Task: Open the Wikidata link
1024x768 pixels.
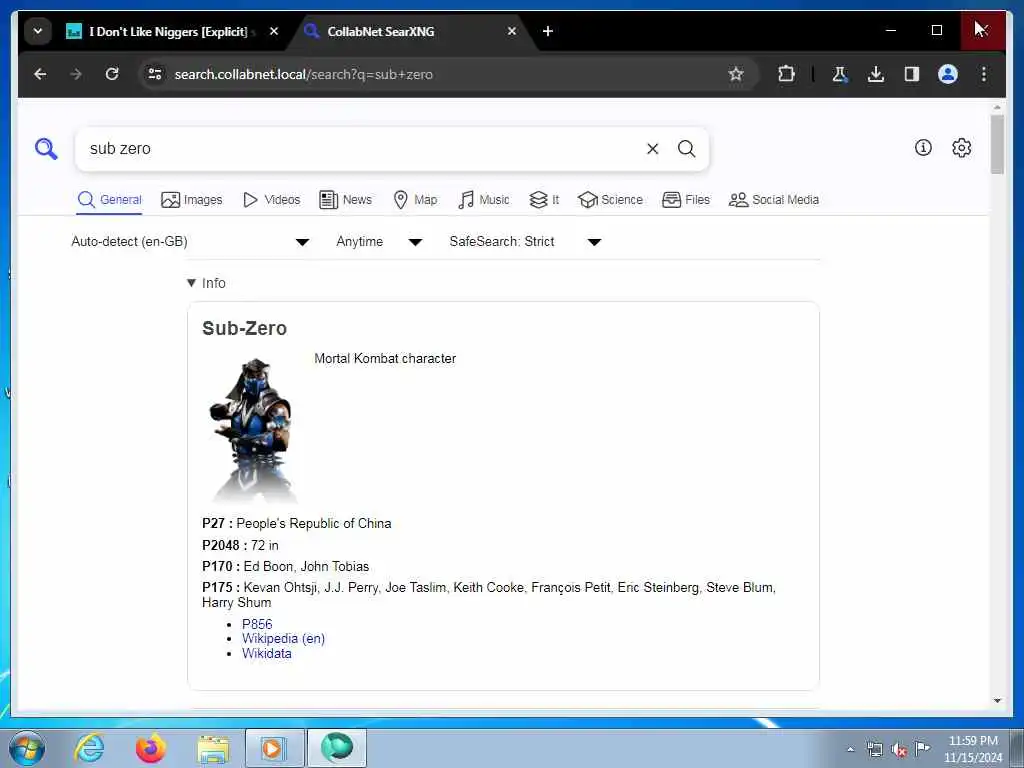Action: pos(266,653)
